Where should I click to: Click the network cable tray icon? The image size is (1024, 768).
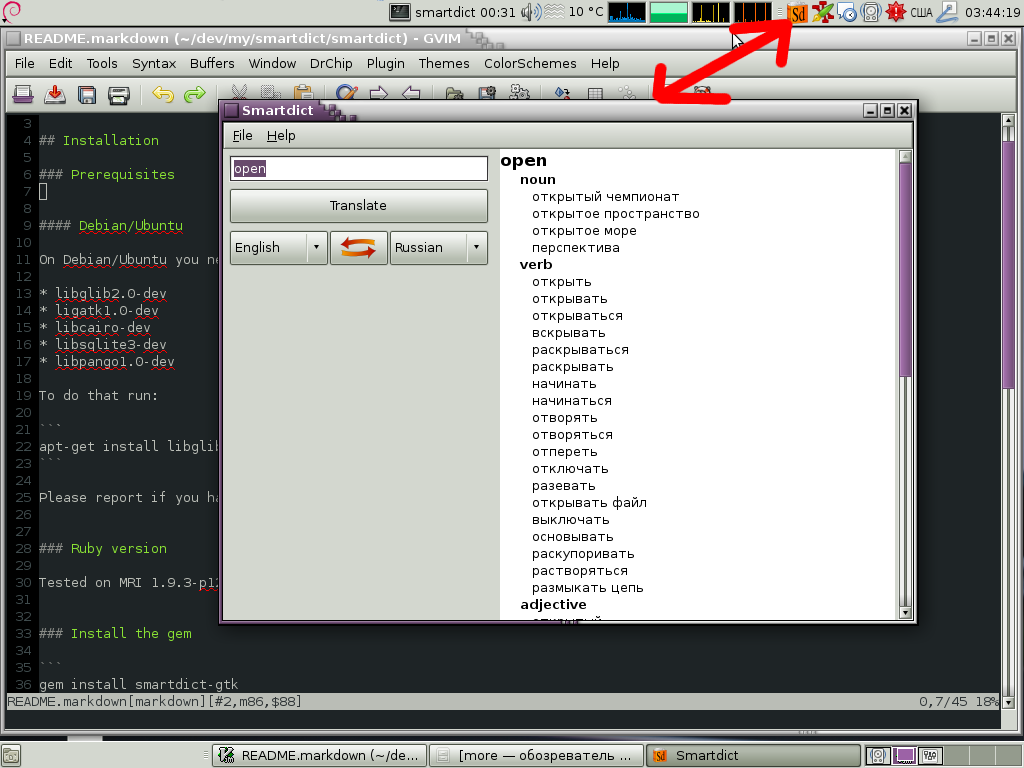947,12
